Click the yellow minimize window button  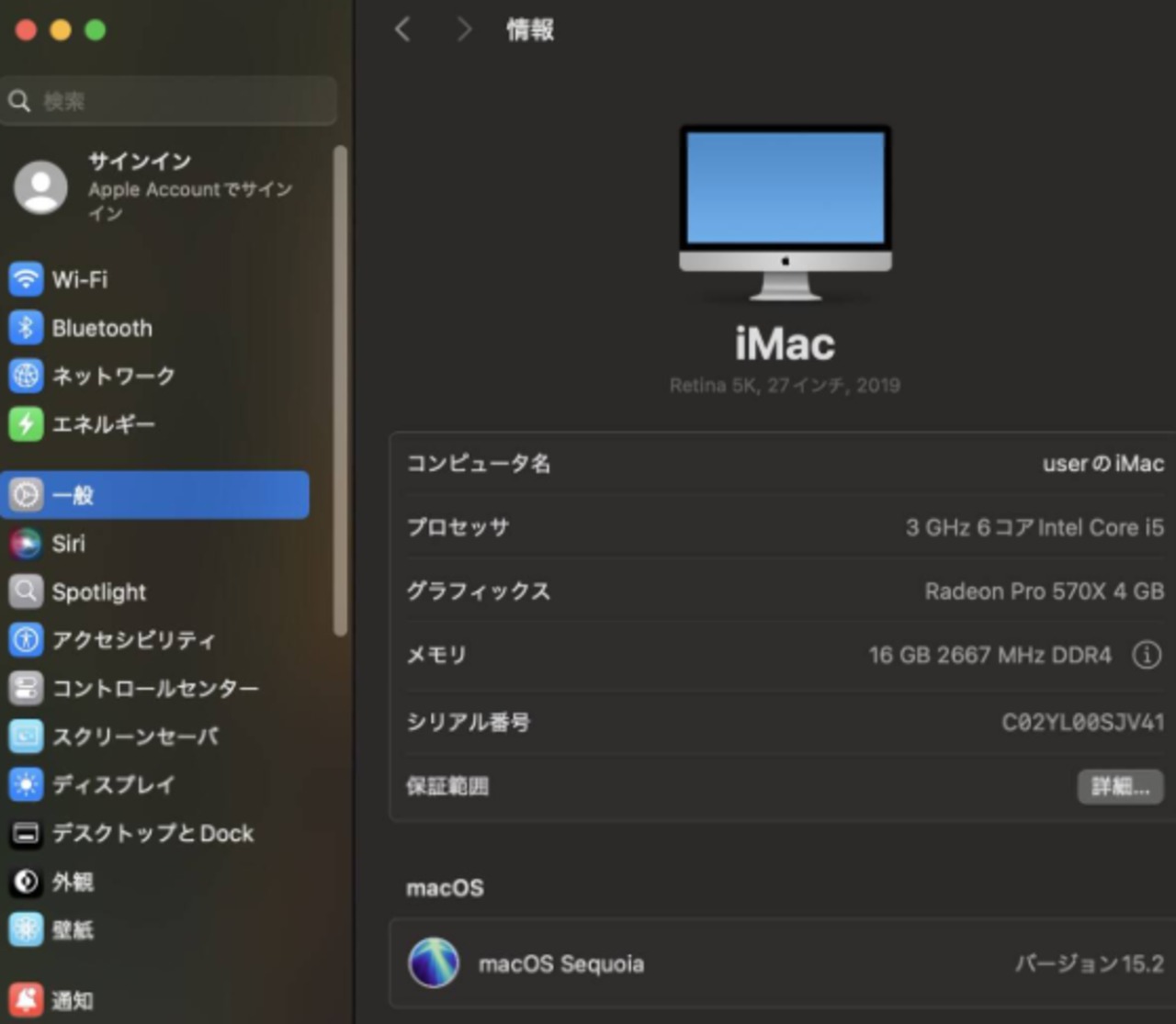point(61,30)
